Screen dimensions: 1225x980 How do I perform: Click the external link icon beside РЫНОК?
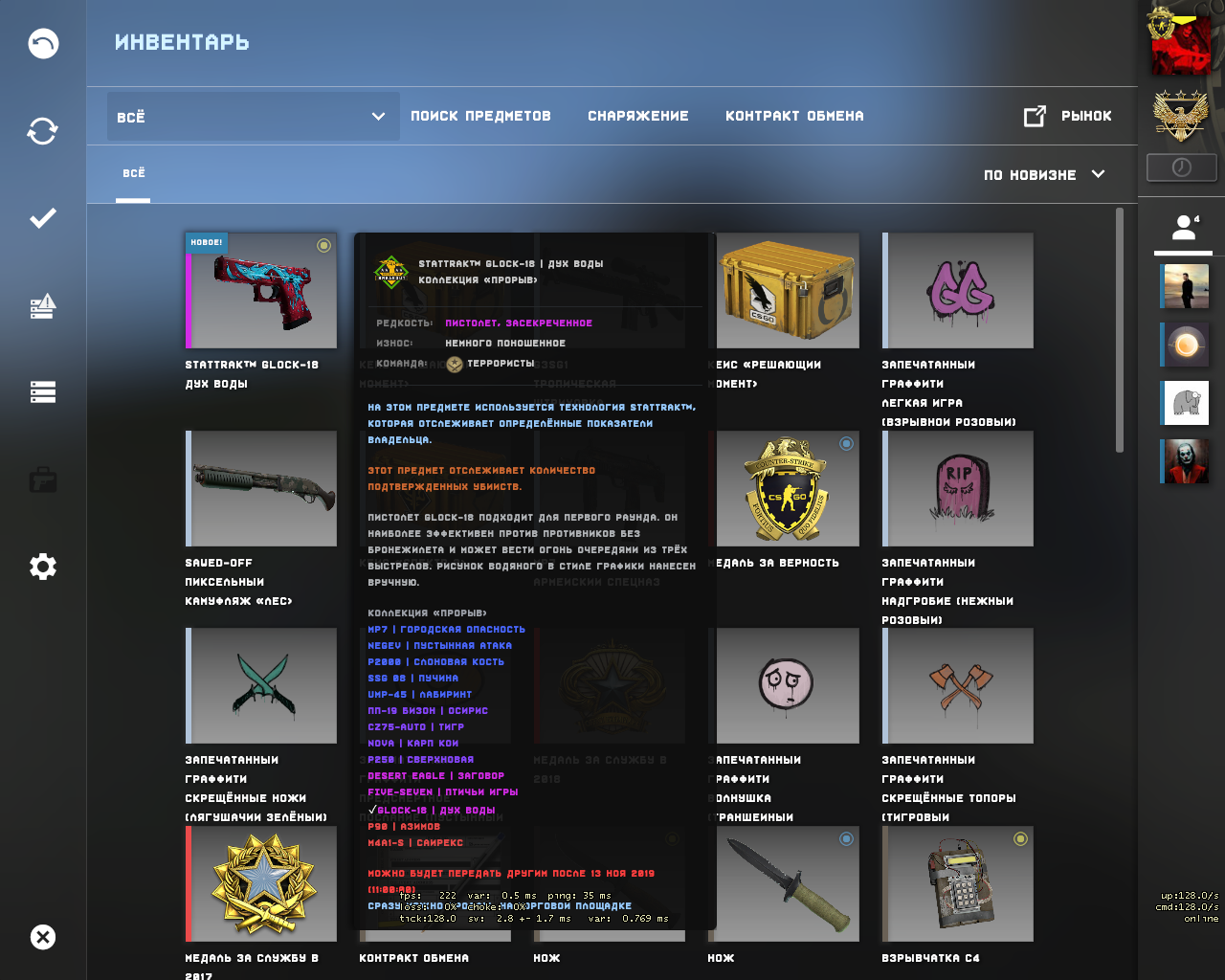1035,117
